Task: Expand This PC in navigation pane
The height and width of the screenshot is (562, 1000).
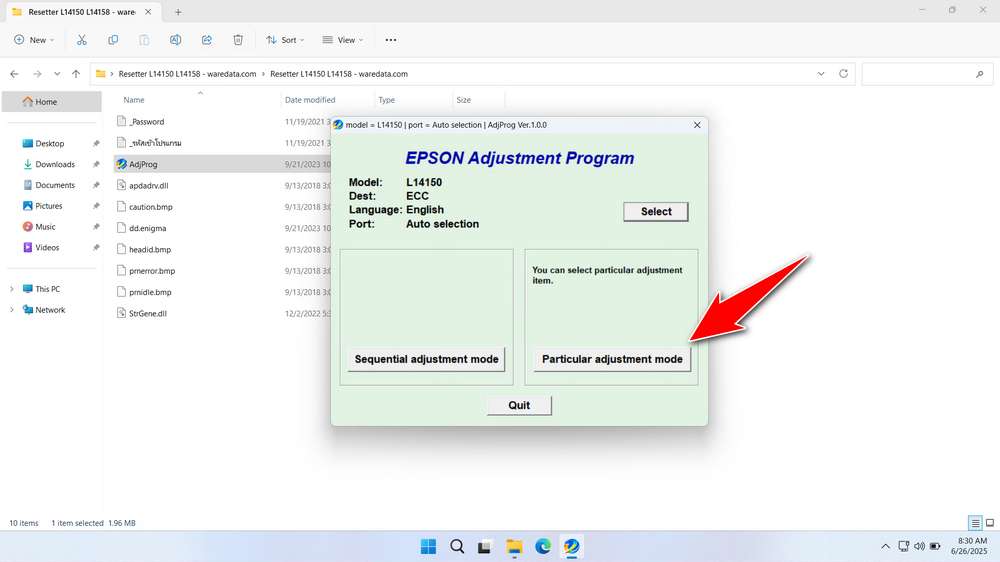Action: click(11, 289)
